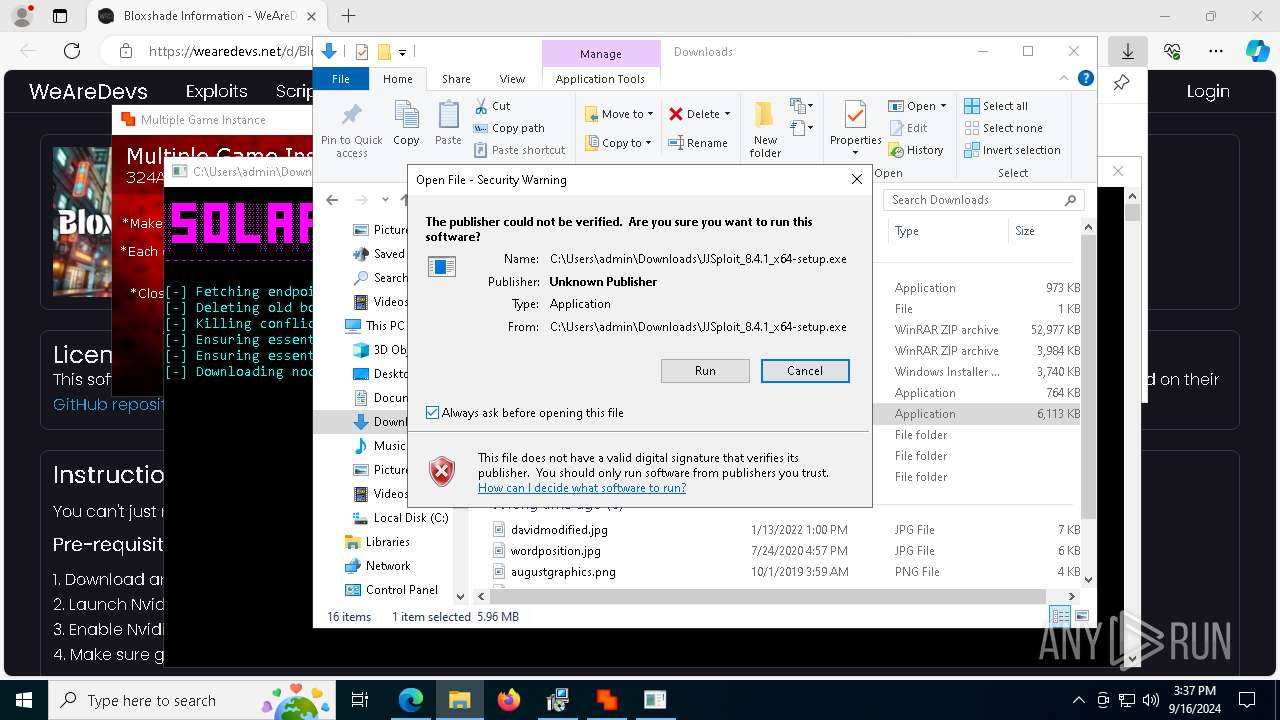Open the Open dropdown in the ribbon
This screenshot has height=720, width=1280.
point(917,106)
